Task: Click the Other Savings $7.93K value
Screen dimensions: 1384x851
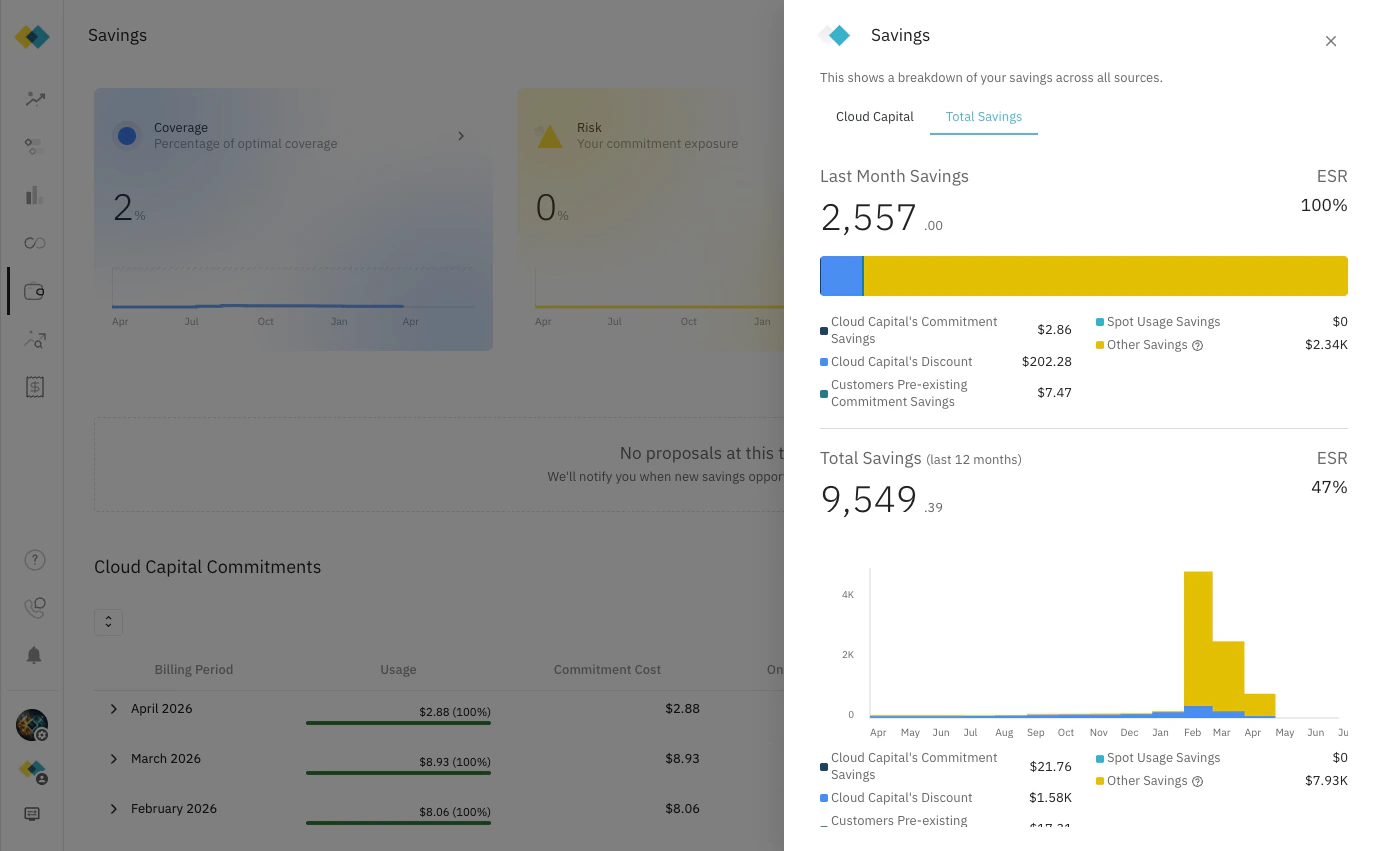Action: coord(1326,781)
